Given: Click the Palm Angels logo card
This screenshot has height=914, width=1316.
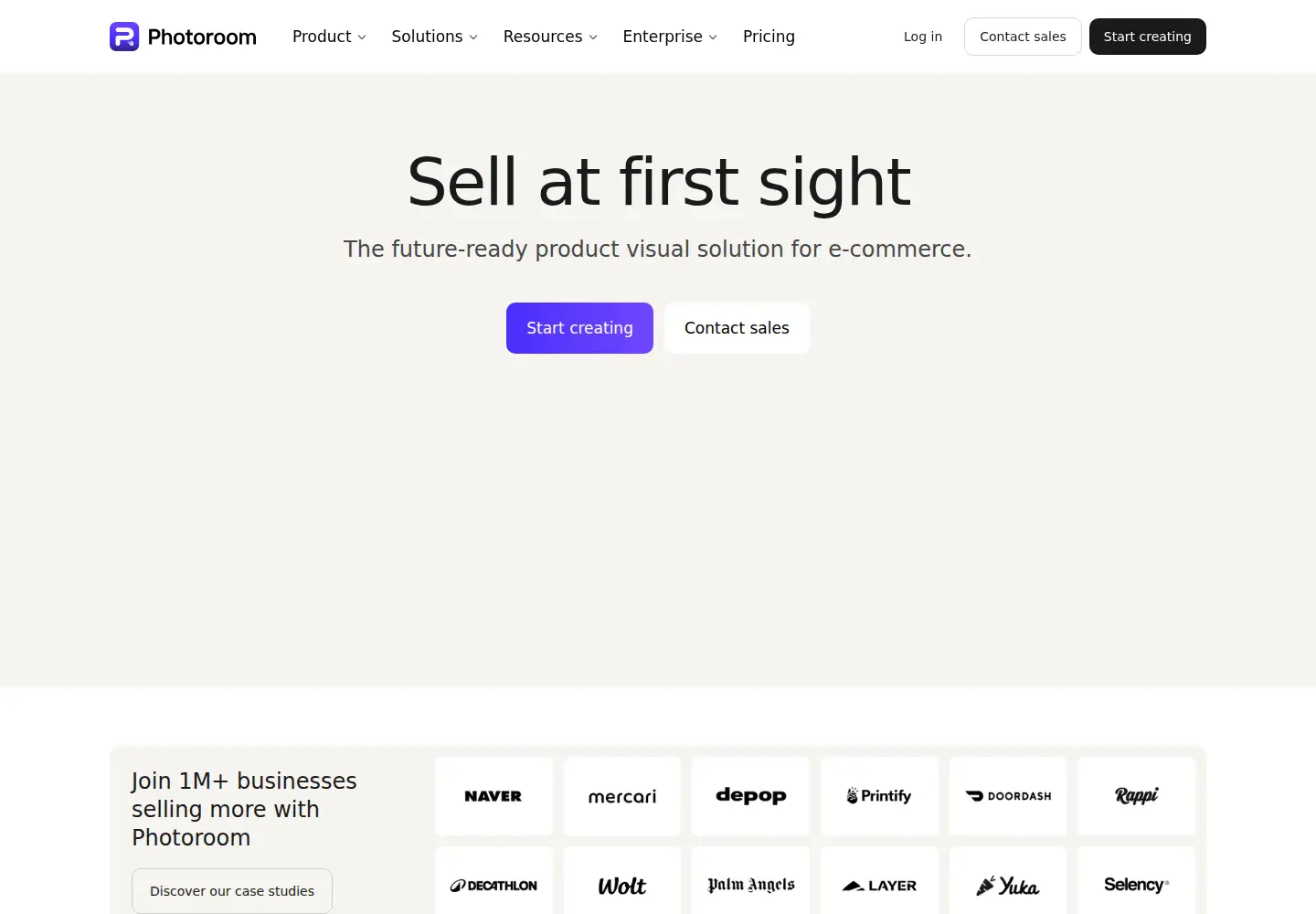Looking at the screenshot, I should click(751, 881).
